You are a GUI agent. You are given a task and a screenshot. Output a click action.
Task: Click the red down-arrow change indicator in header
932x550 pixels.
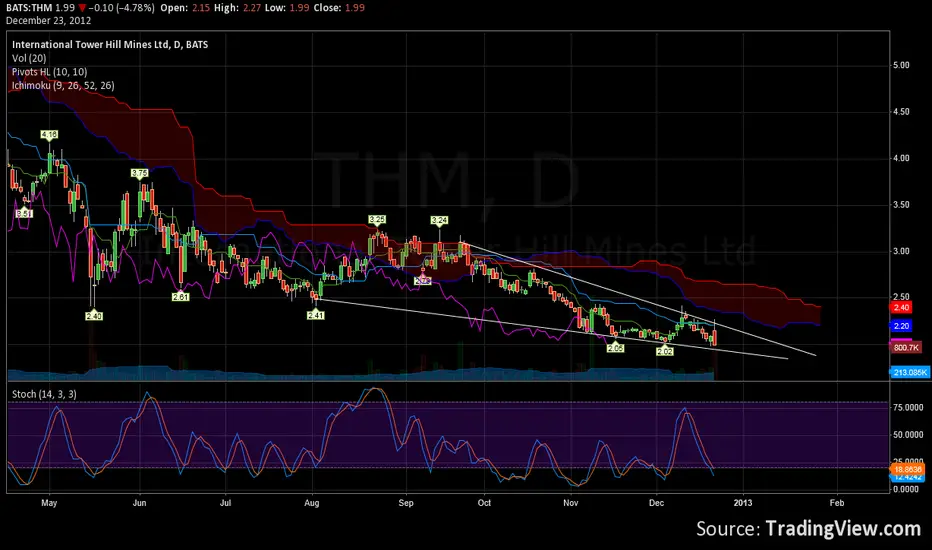(82, 8)
